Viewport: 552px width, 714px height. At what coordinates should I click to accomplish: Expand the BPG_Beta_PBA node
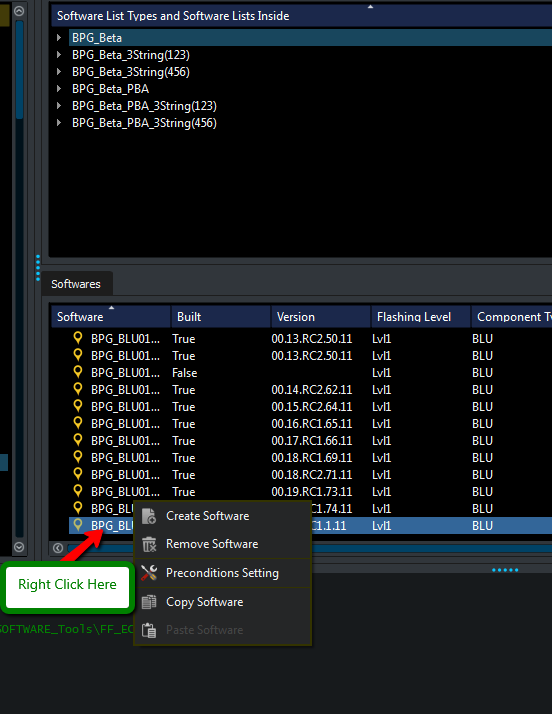59,89
